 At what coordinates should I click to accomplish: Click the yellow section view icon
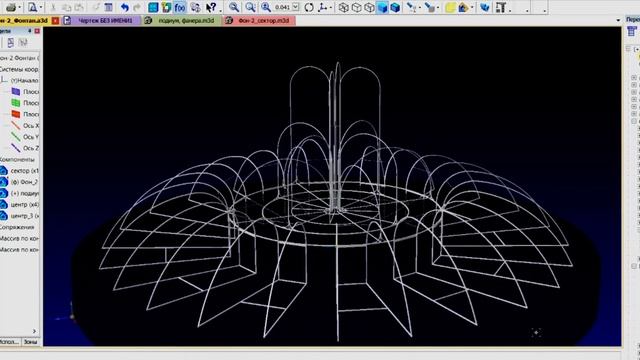tap(450, 7)
